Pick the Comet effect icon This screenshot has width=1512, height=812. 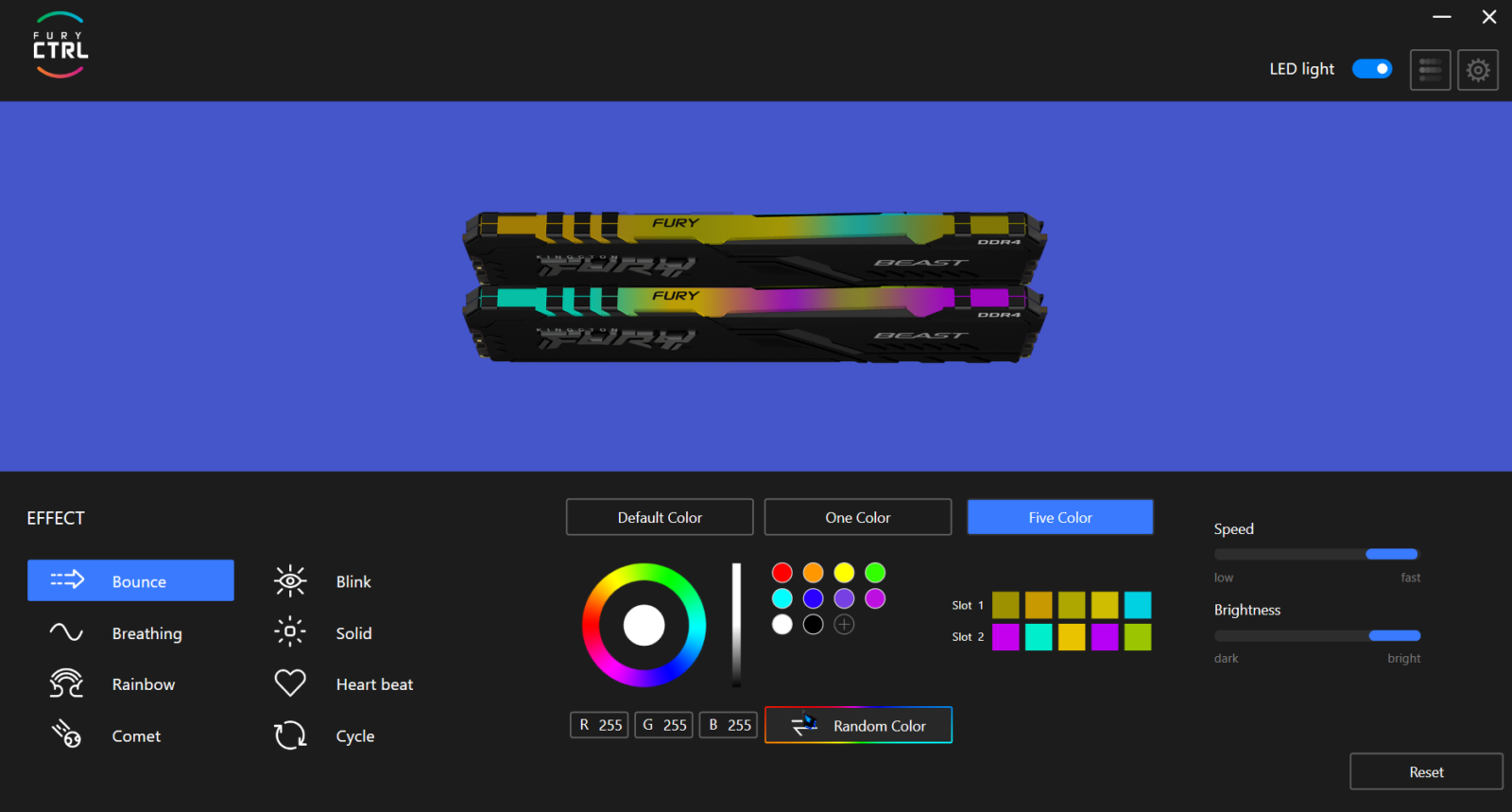tap(66, 734)
